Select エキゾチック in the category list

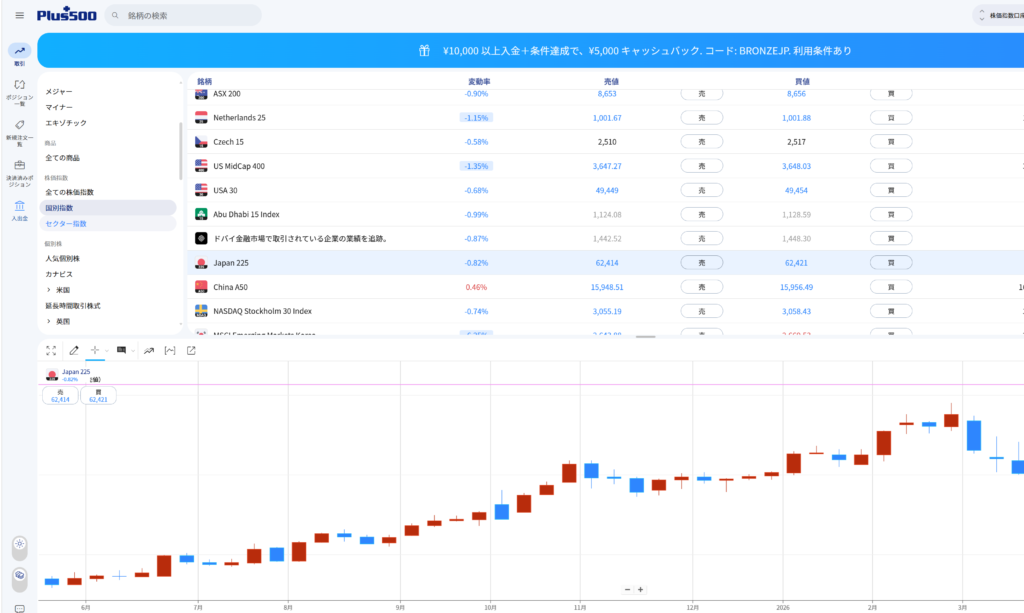(x=65, y=123)
